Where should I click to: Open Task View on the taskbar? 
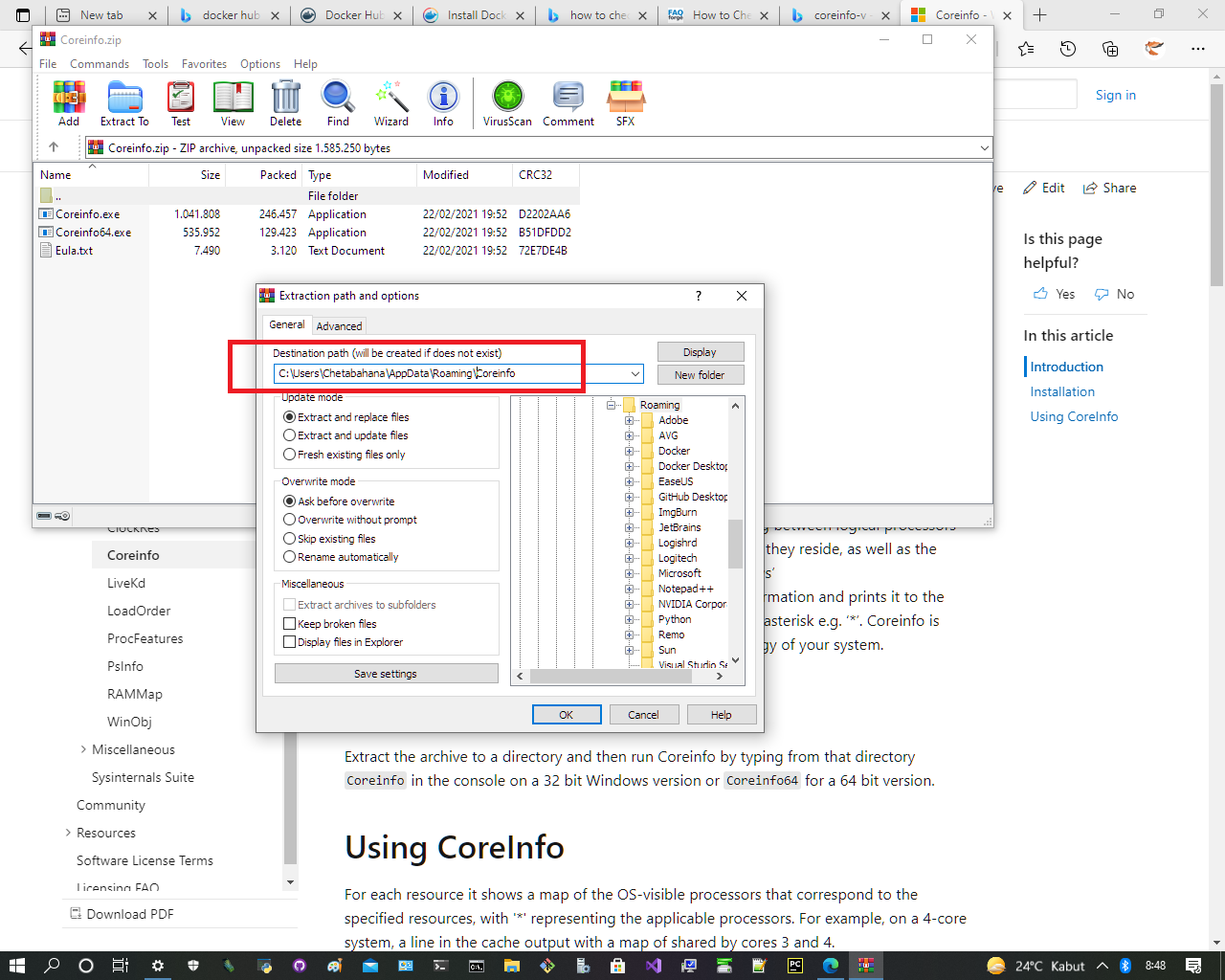tap(121, 966)
